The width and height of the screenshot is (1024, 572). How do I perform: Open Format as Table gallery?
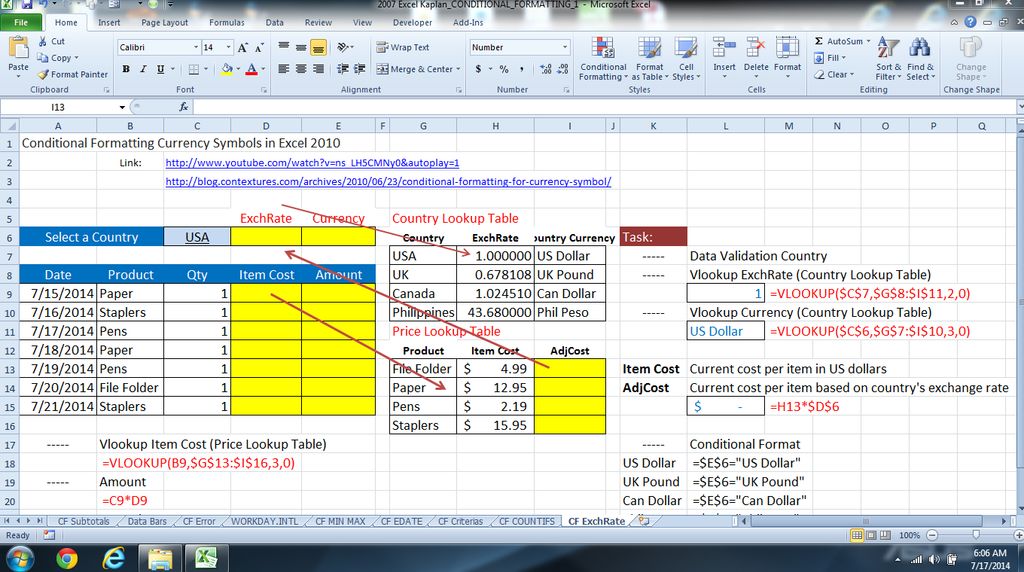coord(650,59)
